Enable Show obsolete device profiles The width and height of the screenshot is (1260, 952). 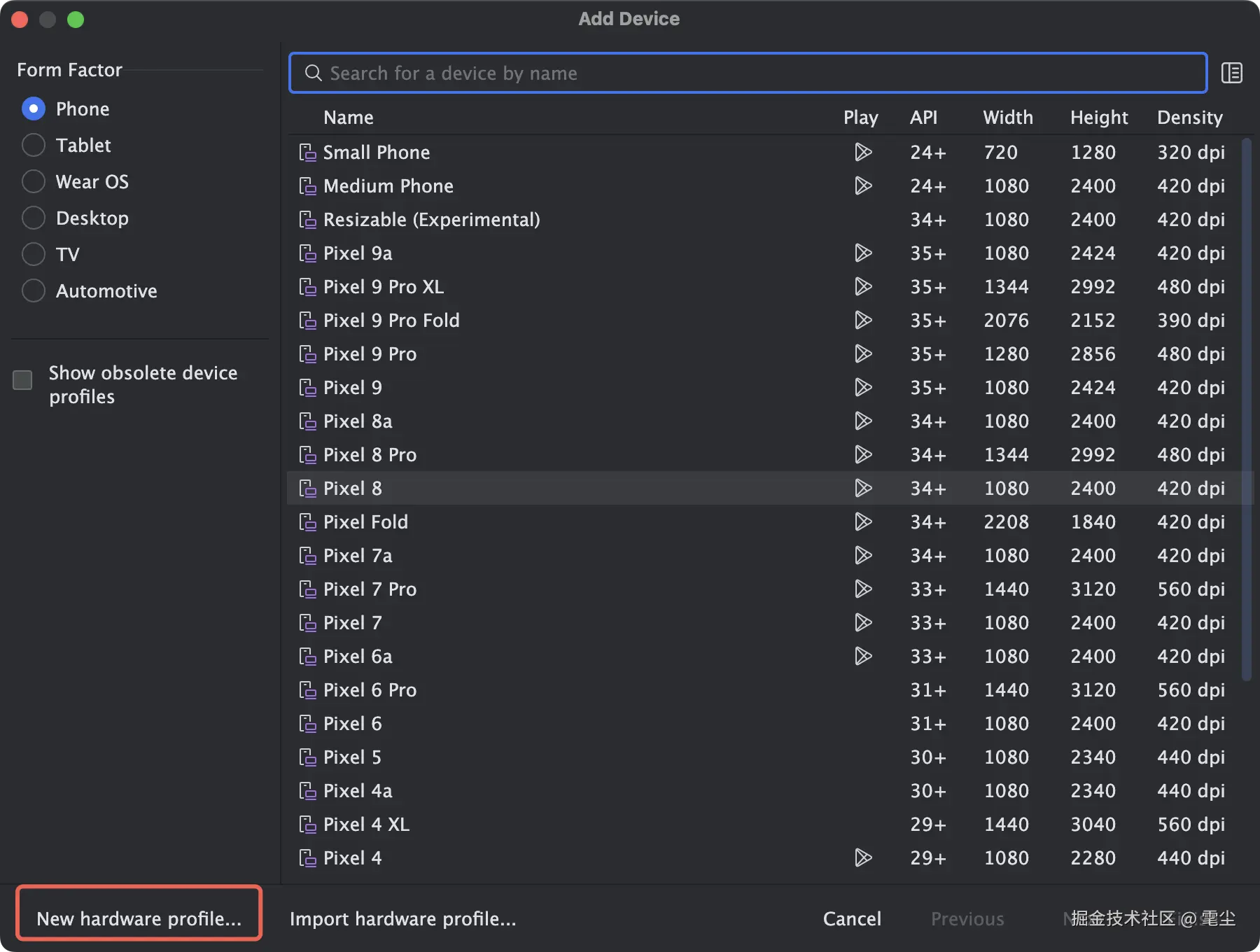pos(22,380)
